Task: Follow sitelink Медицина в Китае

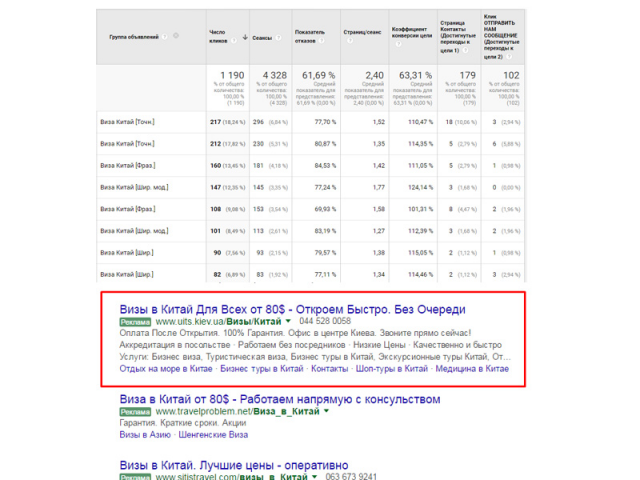Action: tap(472, 369)
